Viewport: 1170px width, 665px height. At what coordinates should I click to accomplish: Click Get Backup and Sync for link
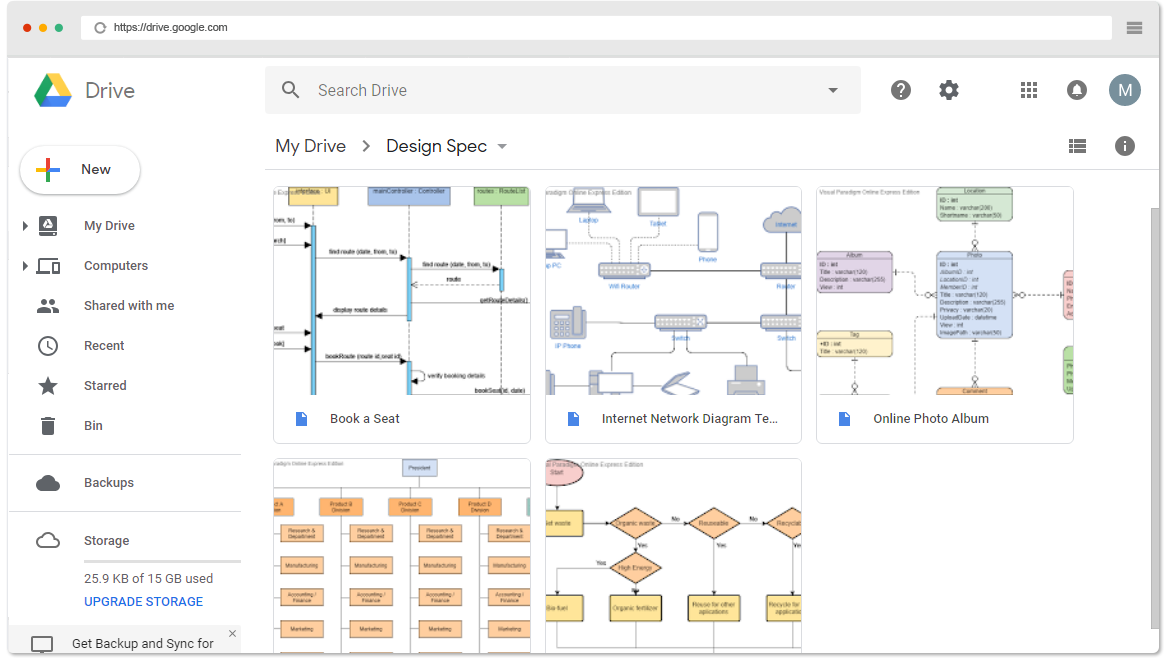(x=143, y=643)
